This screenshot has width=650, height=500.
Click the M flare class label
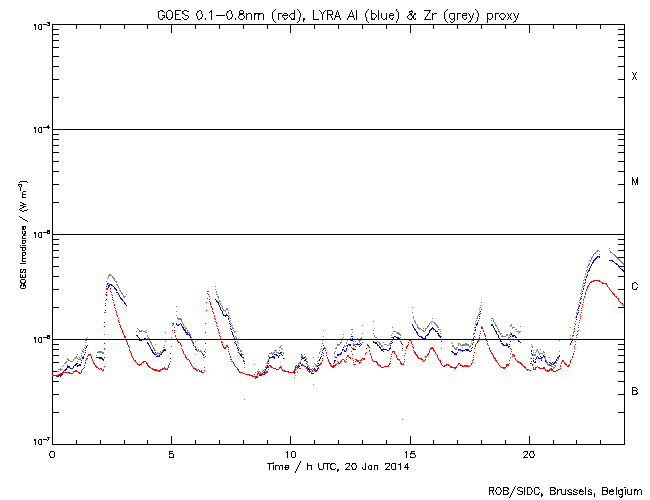point(634,181)
